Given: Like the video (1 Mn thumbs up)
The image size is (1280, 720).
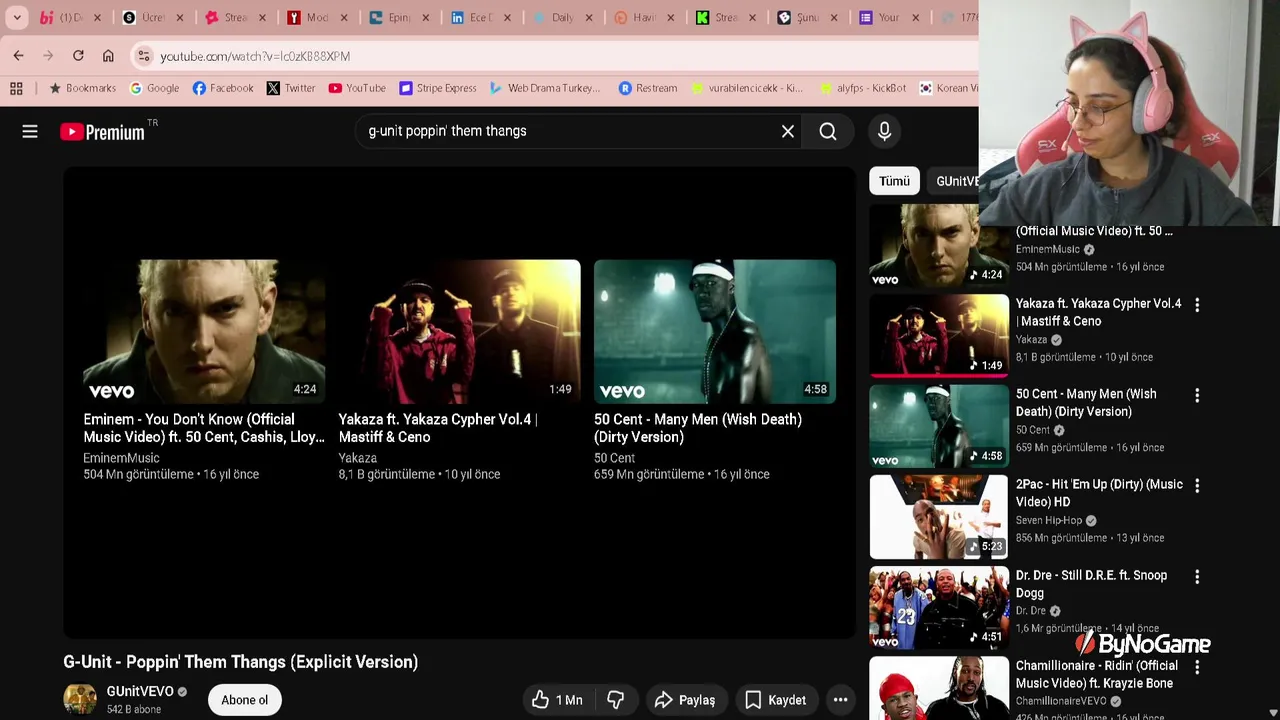Looking at the screenshot, I should pyautogui.click(x=557, y=700).
